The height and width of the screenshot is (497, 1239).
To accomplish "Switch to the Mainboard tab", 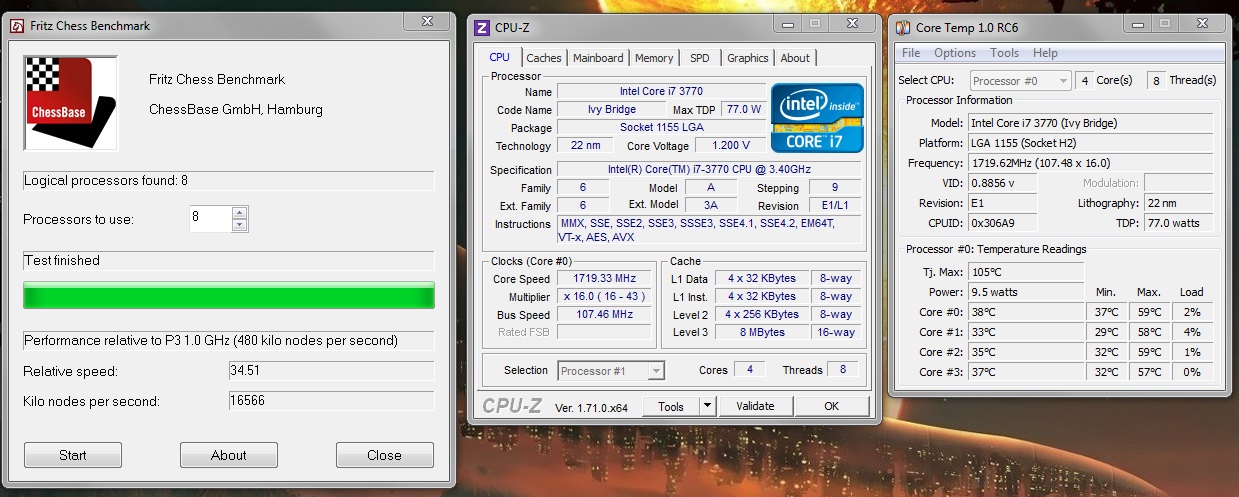I will (x=598, y=58).
